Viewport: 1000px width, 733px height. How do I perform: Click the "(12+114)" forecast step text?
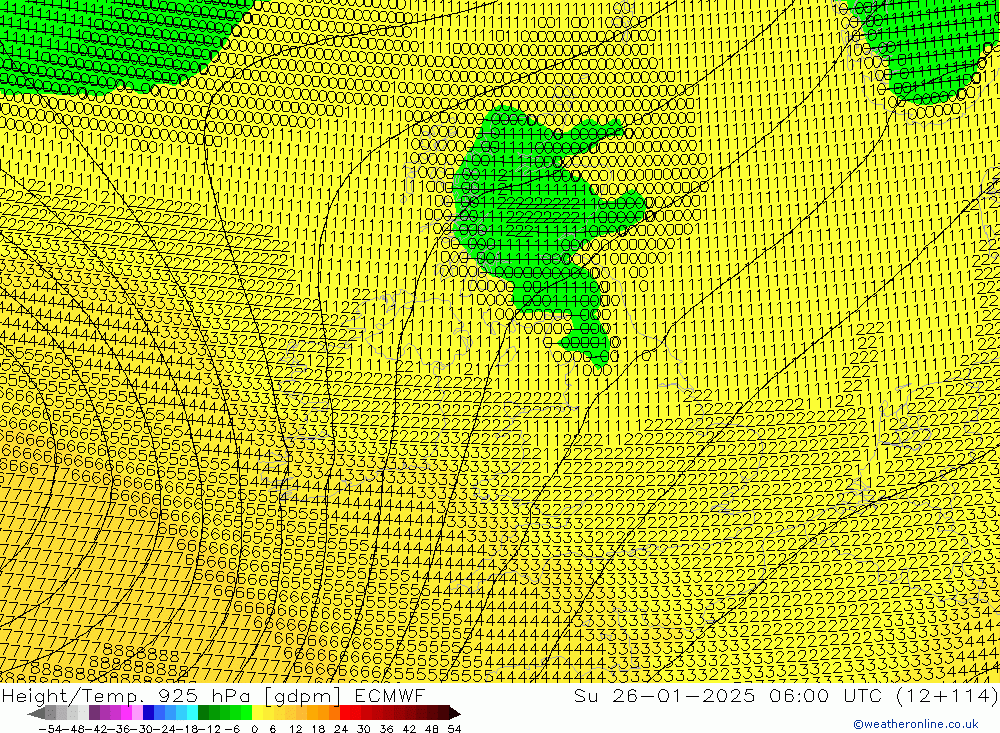click(947, 696)
